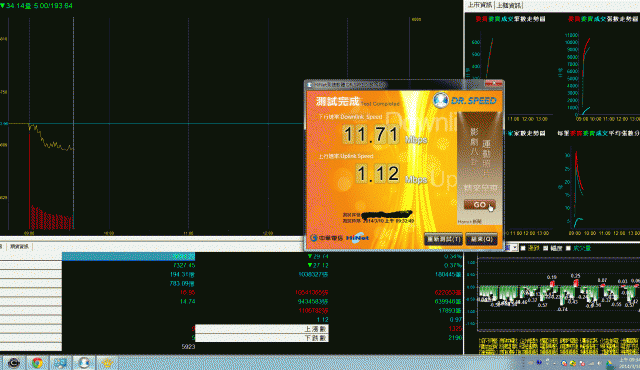Viewport: 640px width, 370px height.
Task: Open the monitor-shaped taskbar application
Action: (x=60, y=363)
